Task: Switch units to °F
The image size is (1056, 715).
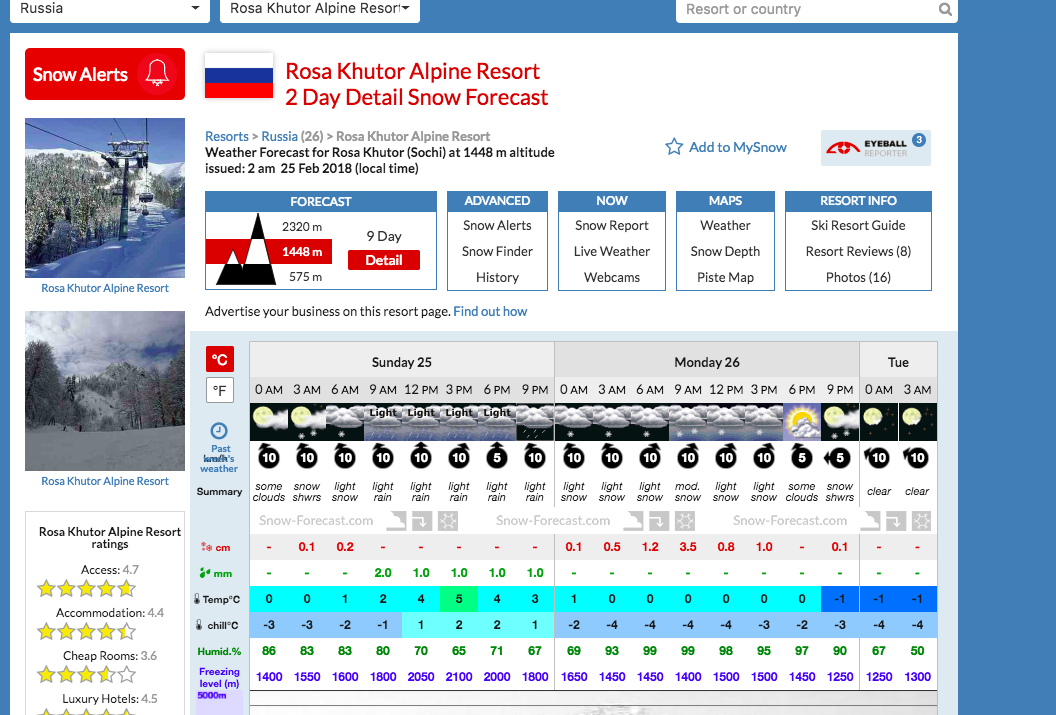Action: click(220, 390)
